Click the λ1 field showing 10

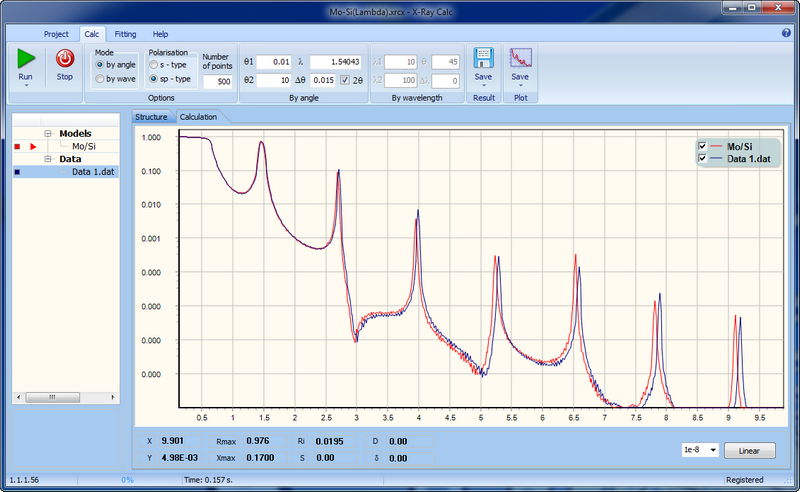tap(401, 62)
